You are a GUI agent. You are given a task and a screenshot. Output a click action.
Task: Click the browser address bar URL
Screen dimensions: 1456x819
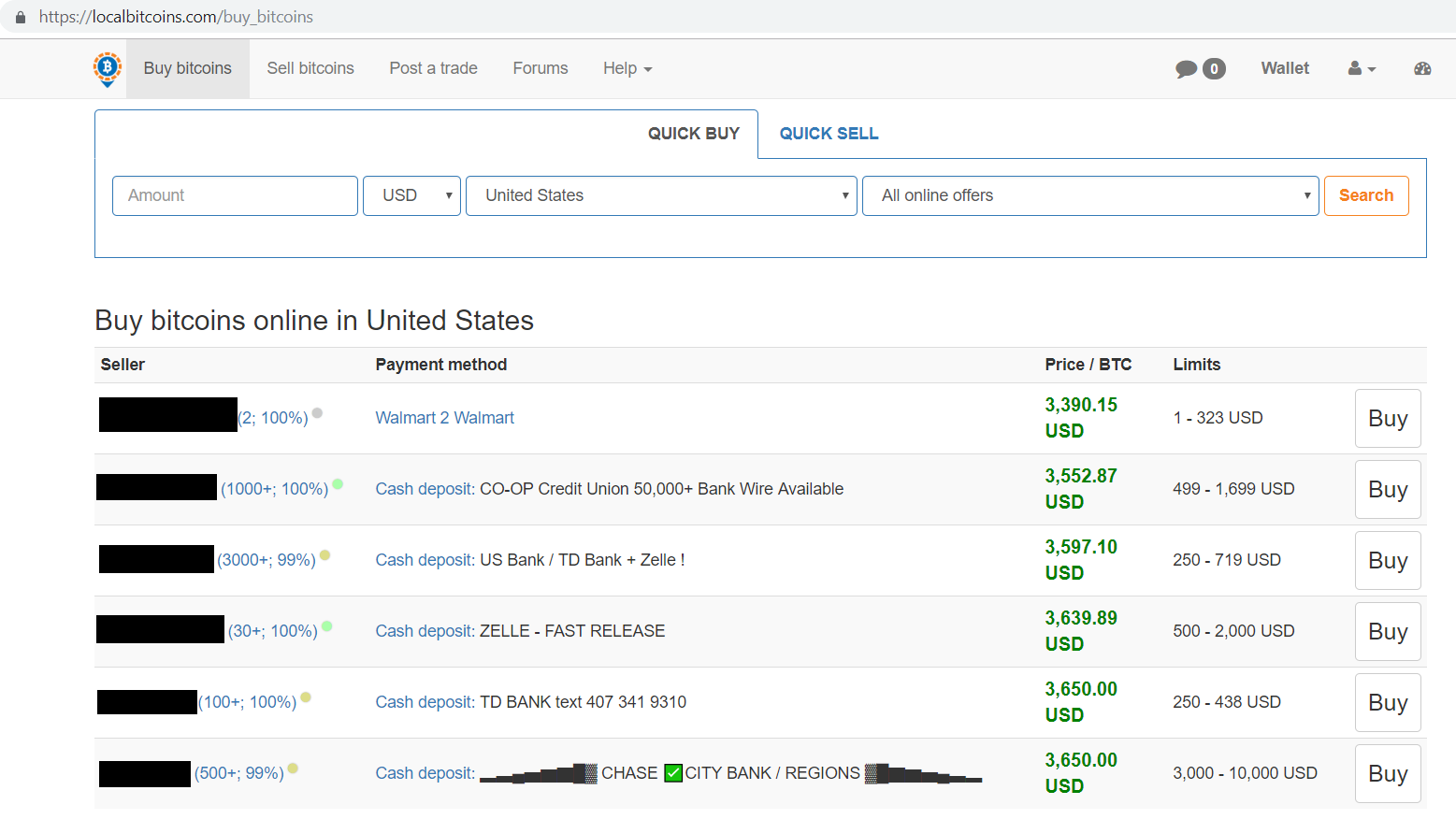pos(176,17)
